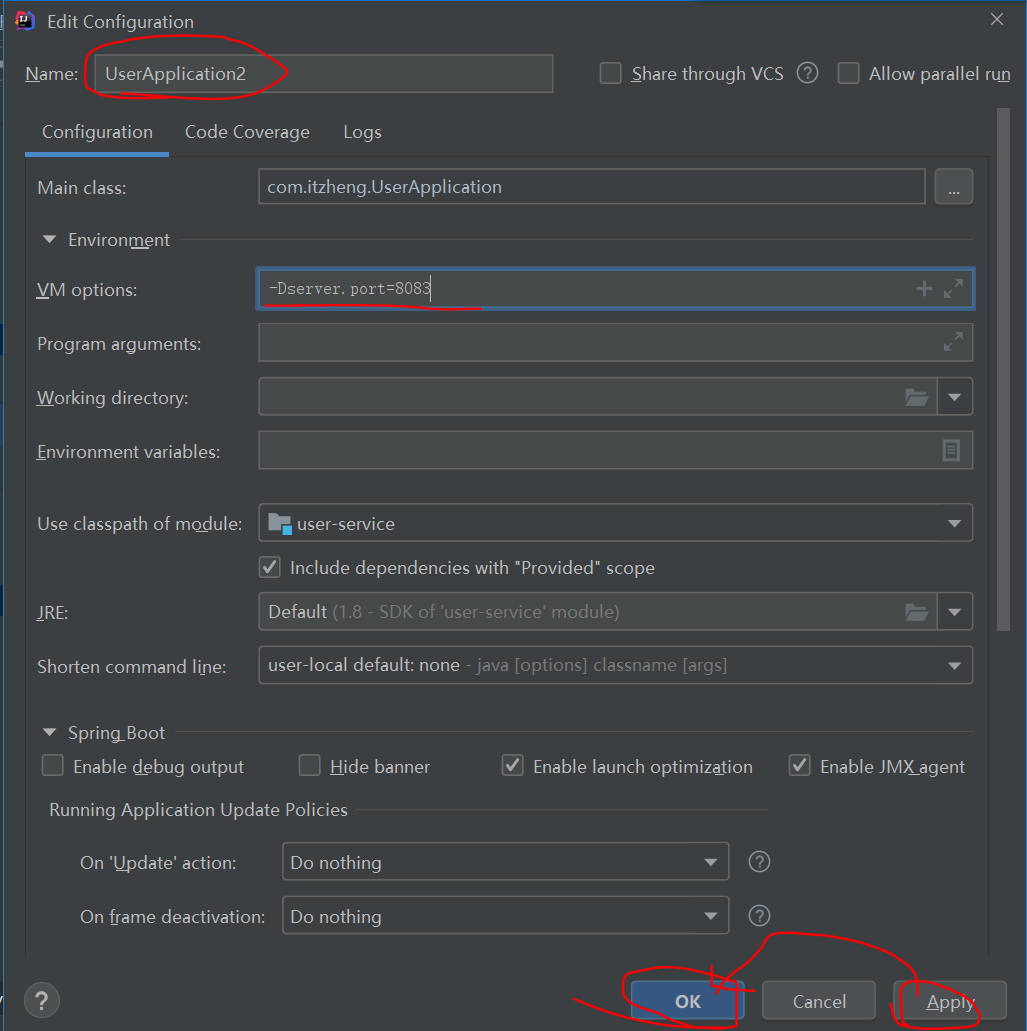Screen dimensions: 1027x1031
Task: Click the Cancel button
Action: click(819, 1001)
